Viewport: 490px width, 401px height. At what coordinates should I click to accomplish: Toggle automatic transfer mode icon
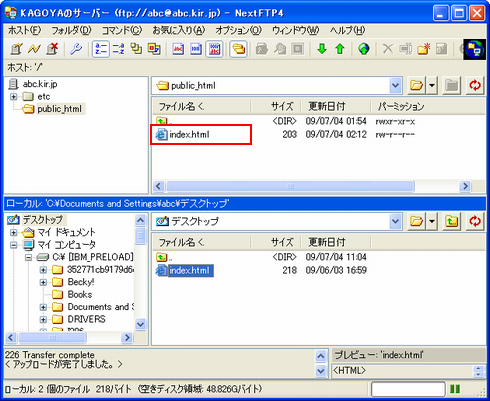(x=214, y=49)
